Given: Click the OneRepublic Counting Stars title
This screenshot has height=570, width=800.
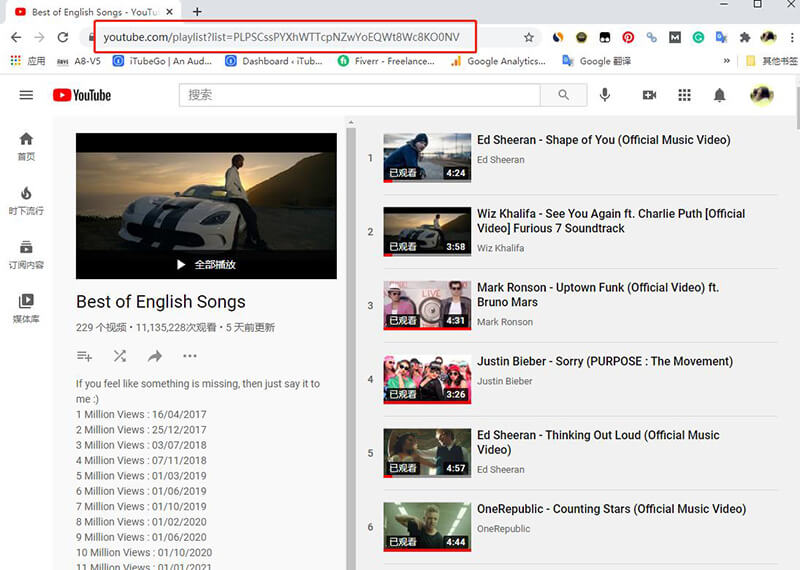Looking at the screenshot, I should click(611, 509).
